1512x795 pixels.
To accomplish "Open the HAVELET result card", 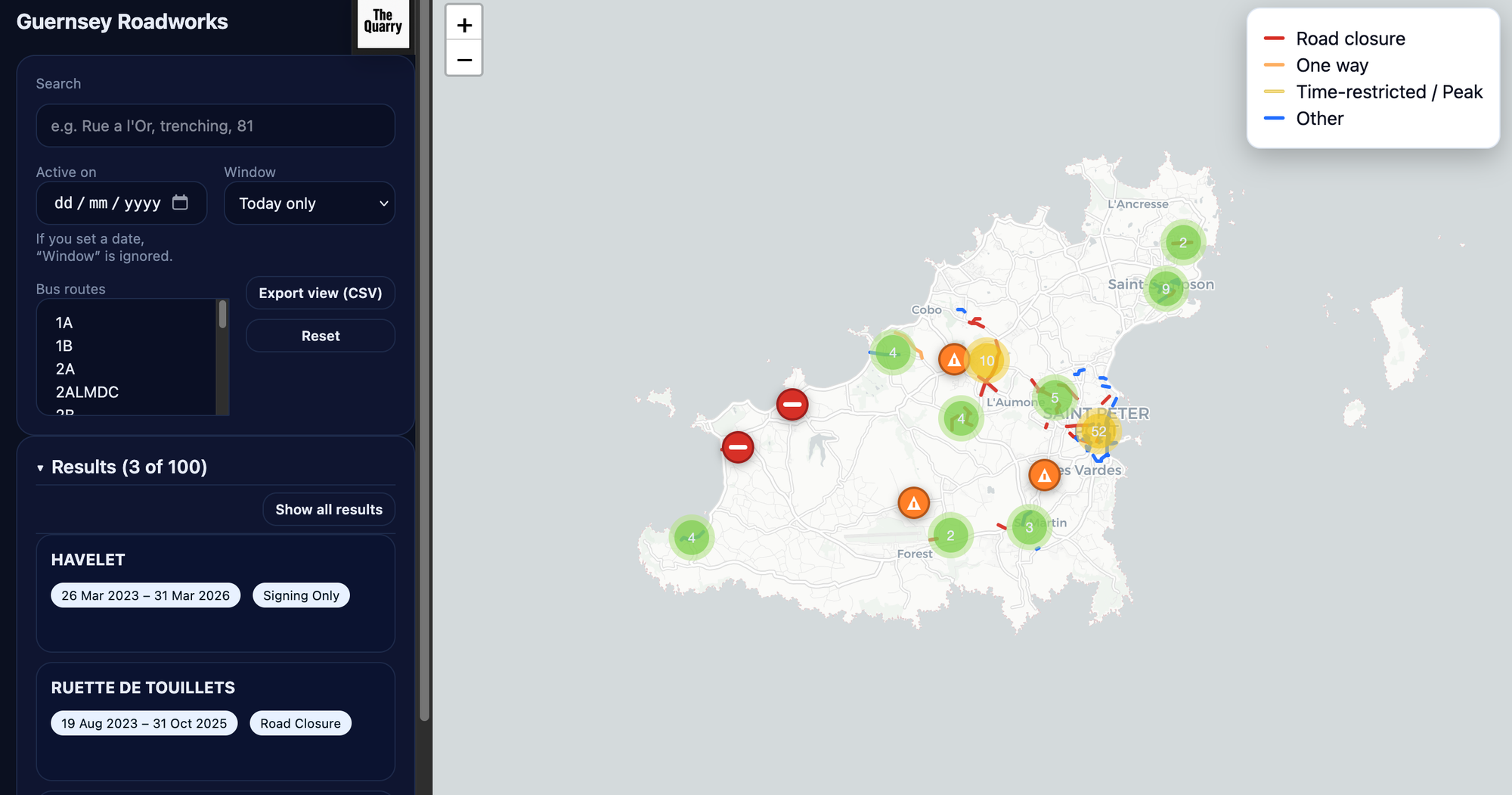I will 215,593.
